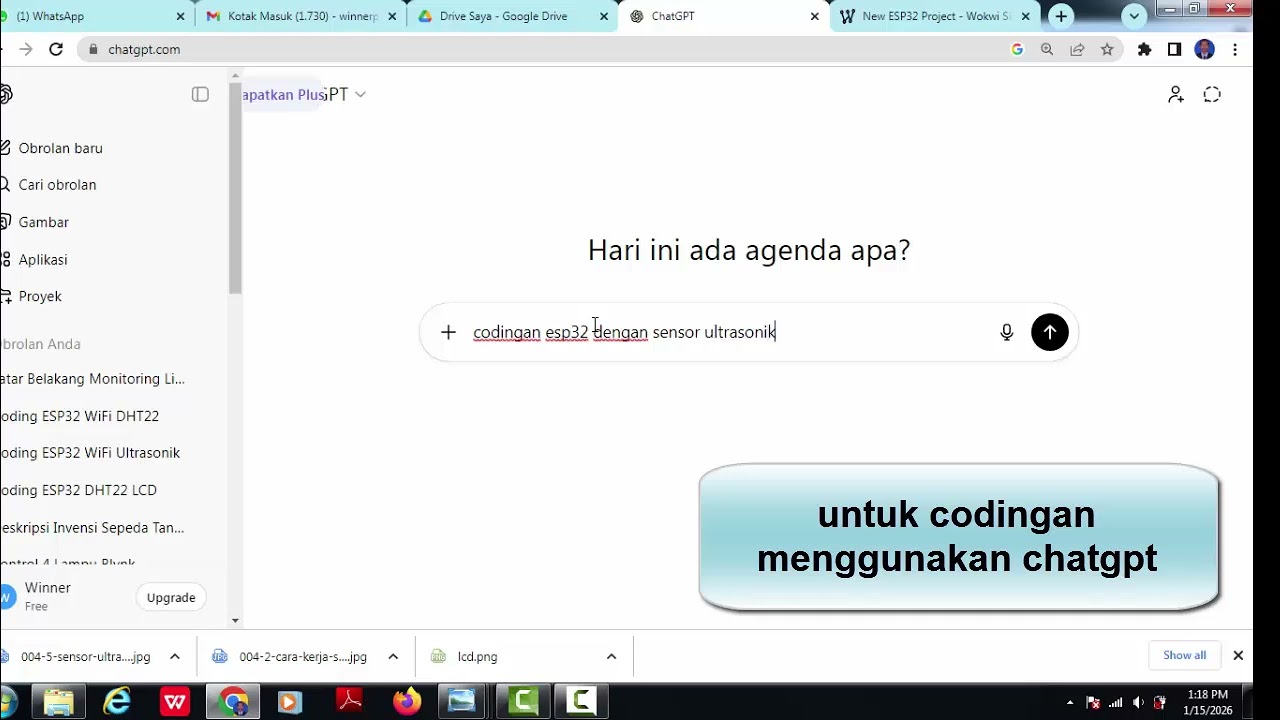This screenshot has height=720, width=1280.
Task: Open chat Coding ESP32 DHT22 LCD
Action: click(78, 490)
